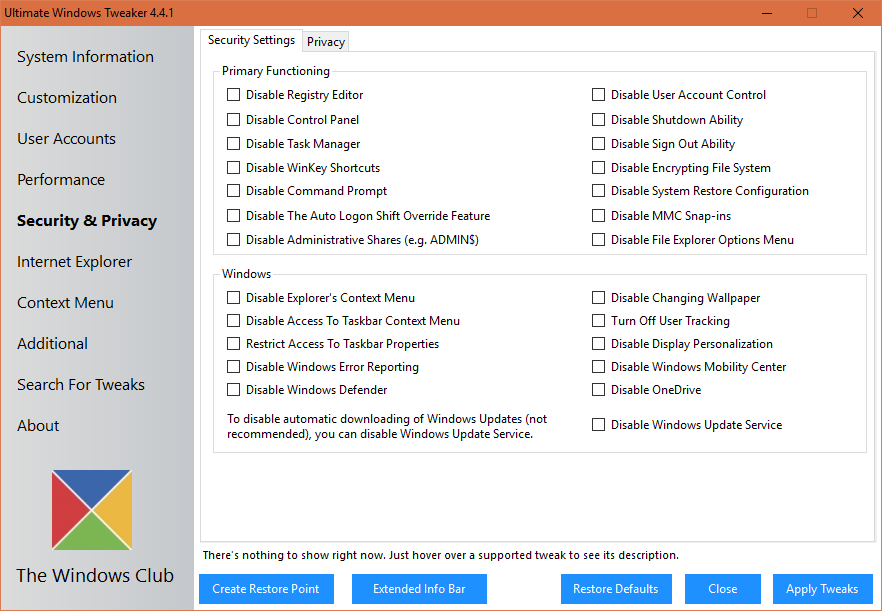
Task: Tick Disable File Explorer Options Menu
Action: click(x=598, y=240)
